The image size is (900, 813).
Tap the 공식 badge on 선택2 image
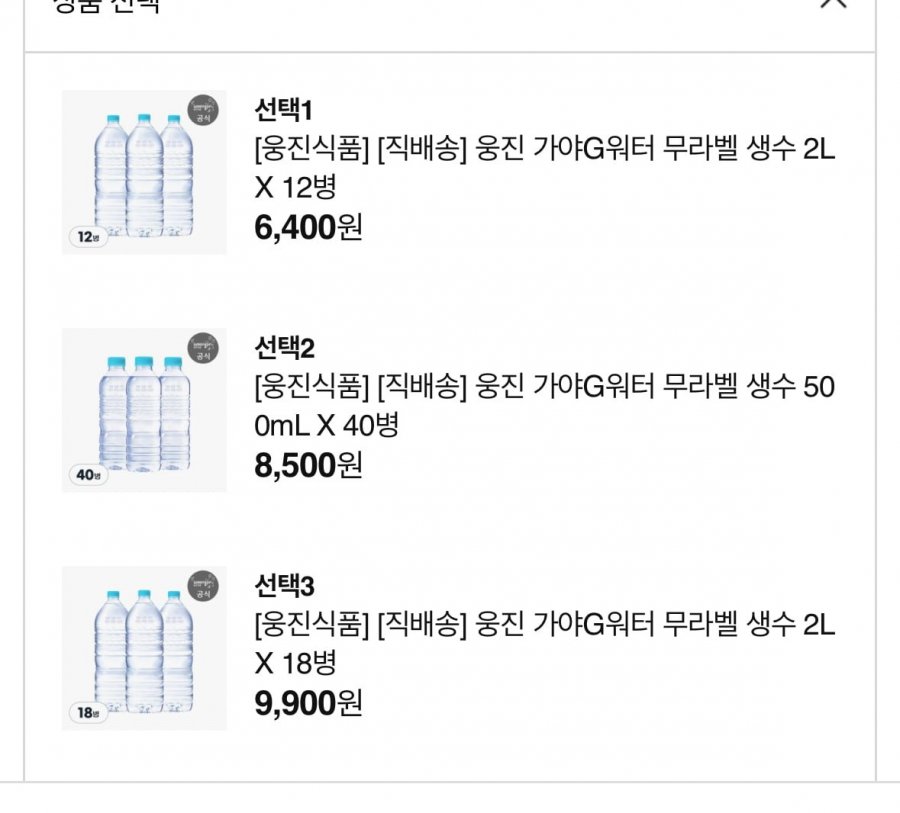(203, 348)
